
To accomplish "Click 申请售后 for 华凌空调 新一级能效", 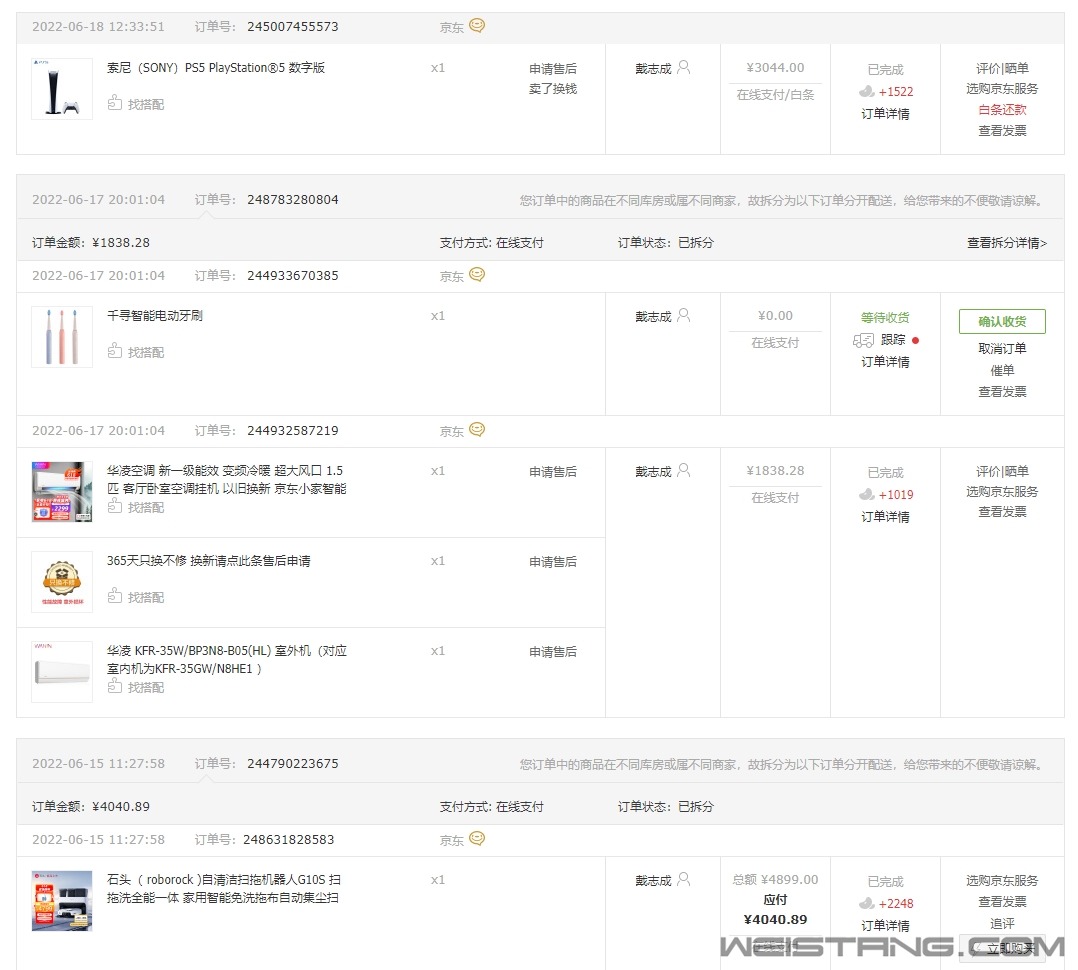I will point(553,472).
